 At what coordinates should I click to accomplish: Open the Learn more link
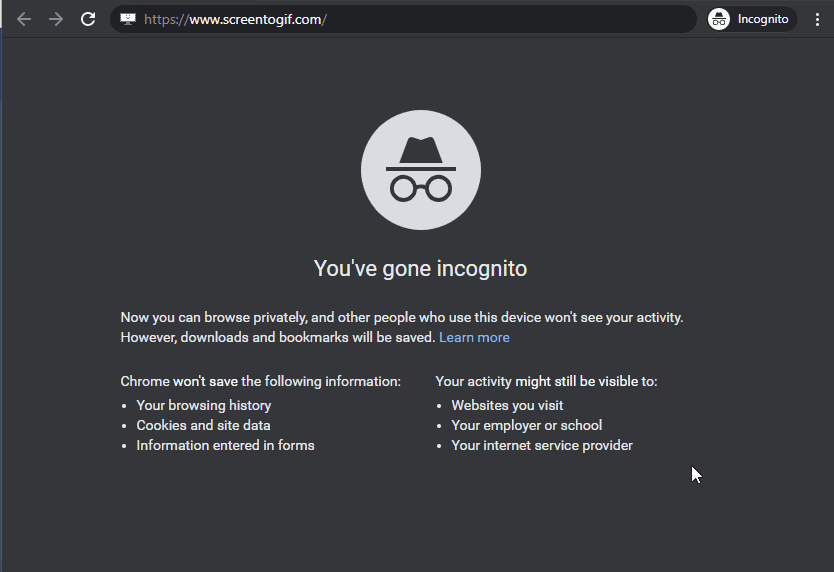pyautogui.click(x=474, y=337)
